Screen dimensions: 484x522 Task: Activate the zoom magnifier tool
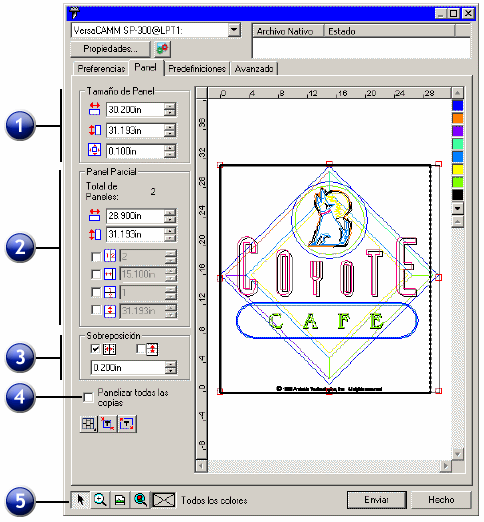click(100, 500)
